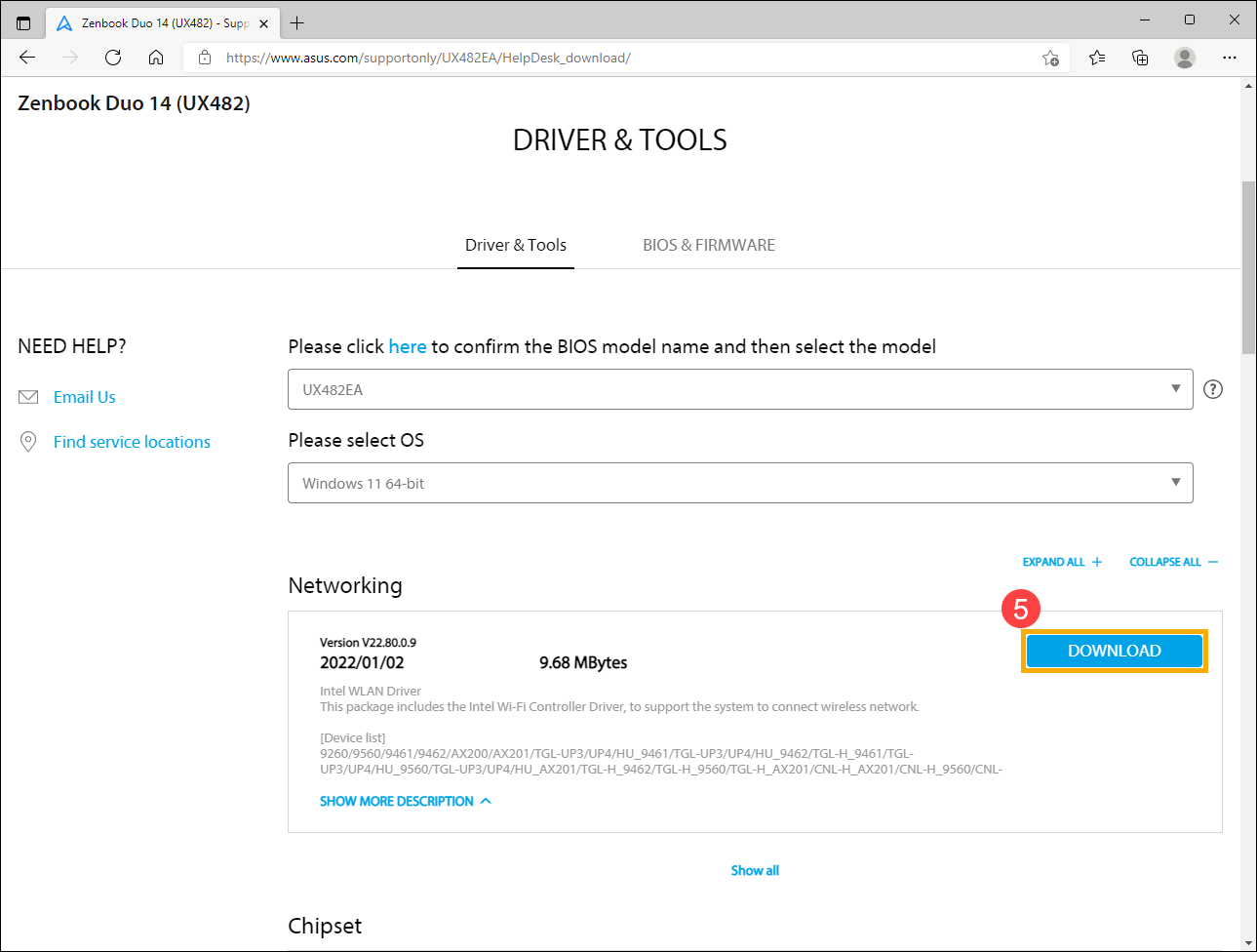The width and height of the screenshot is (1257, 952).
Task: Open the browser home page
Action: (156, 58)
